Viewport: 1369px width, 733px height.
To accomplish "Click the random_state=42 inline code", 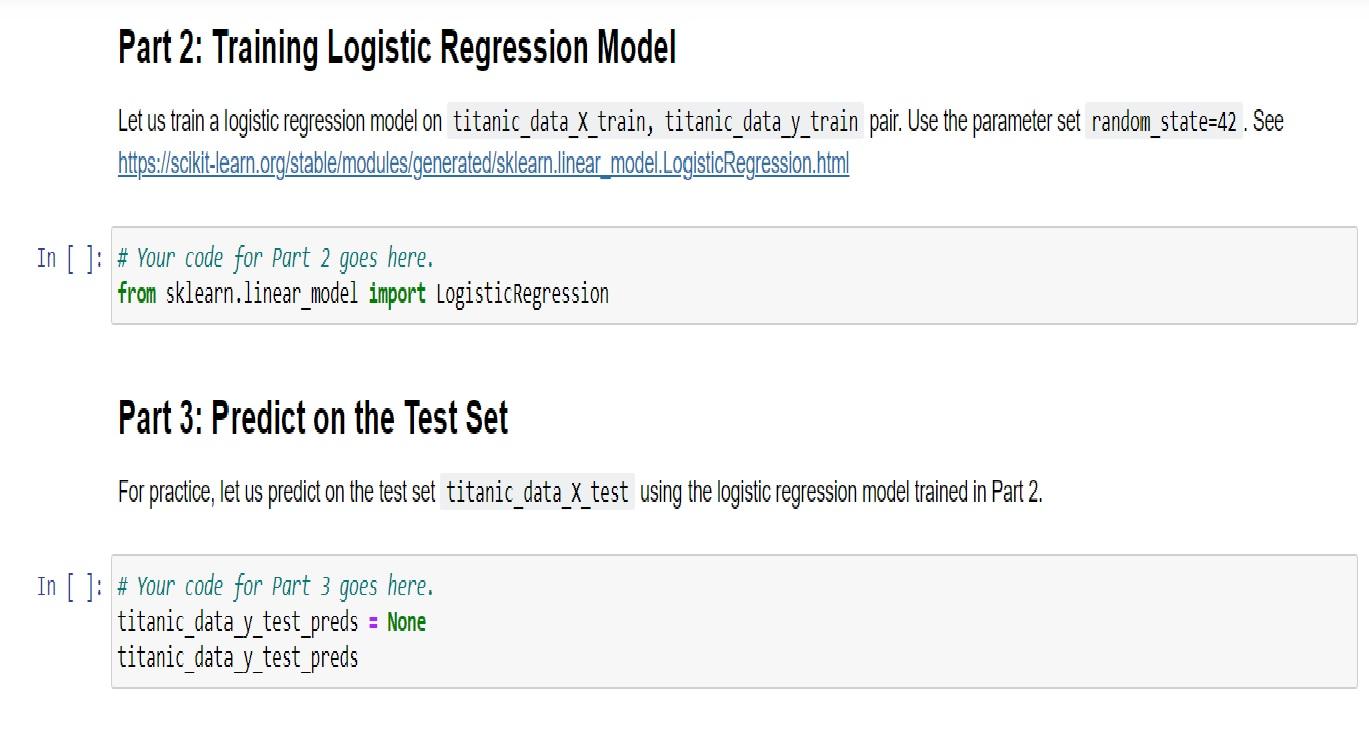I will point(1165,123).
